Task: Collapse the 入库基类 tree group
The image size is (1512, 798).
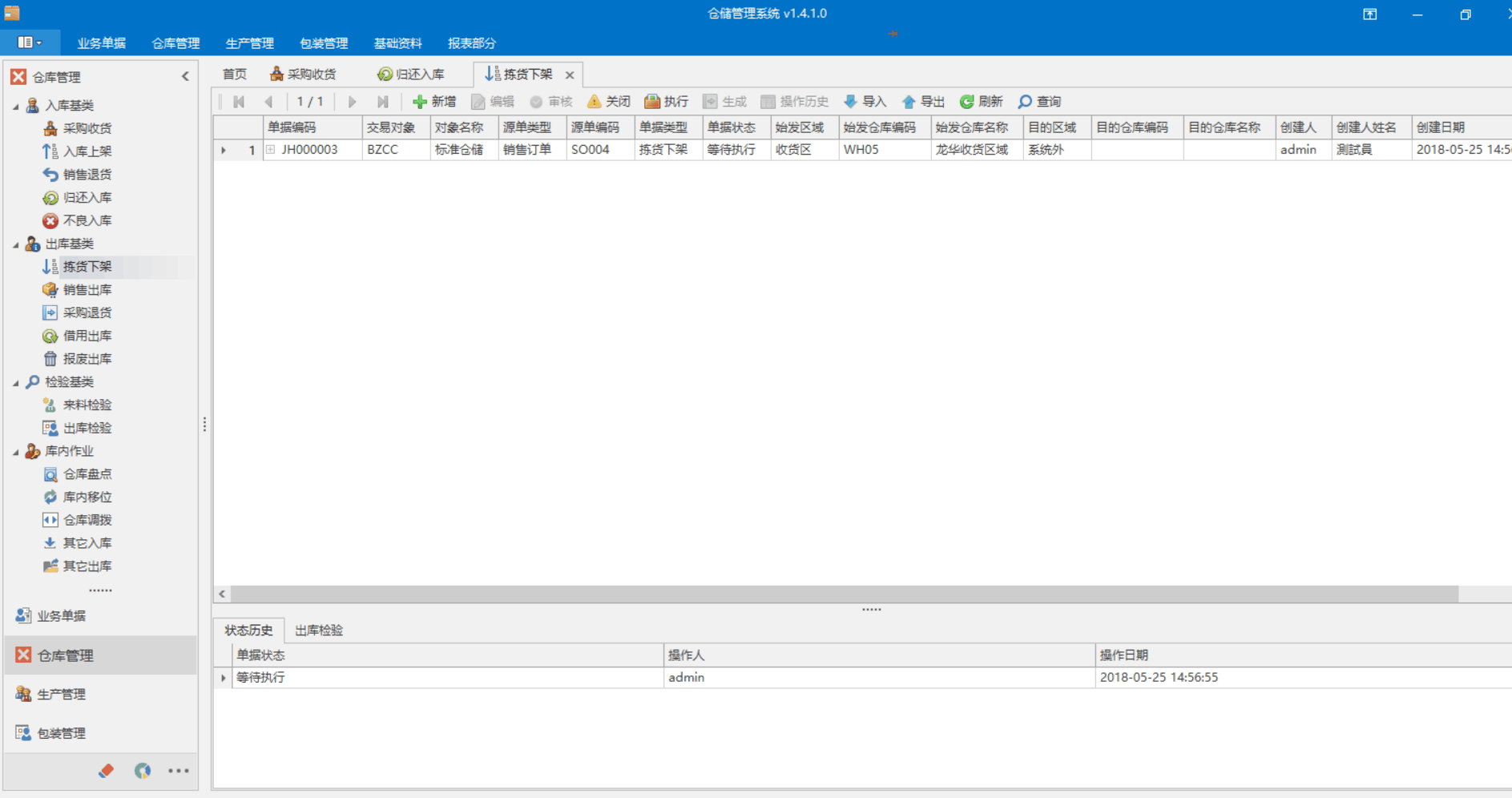Action: [16, 106]
